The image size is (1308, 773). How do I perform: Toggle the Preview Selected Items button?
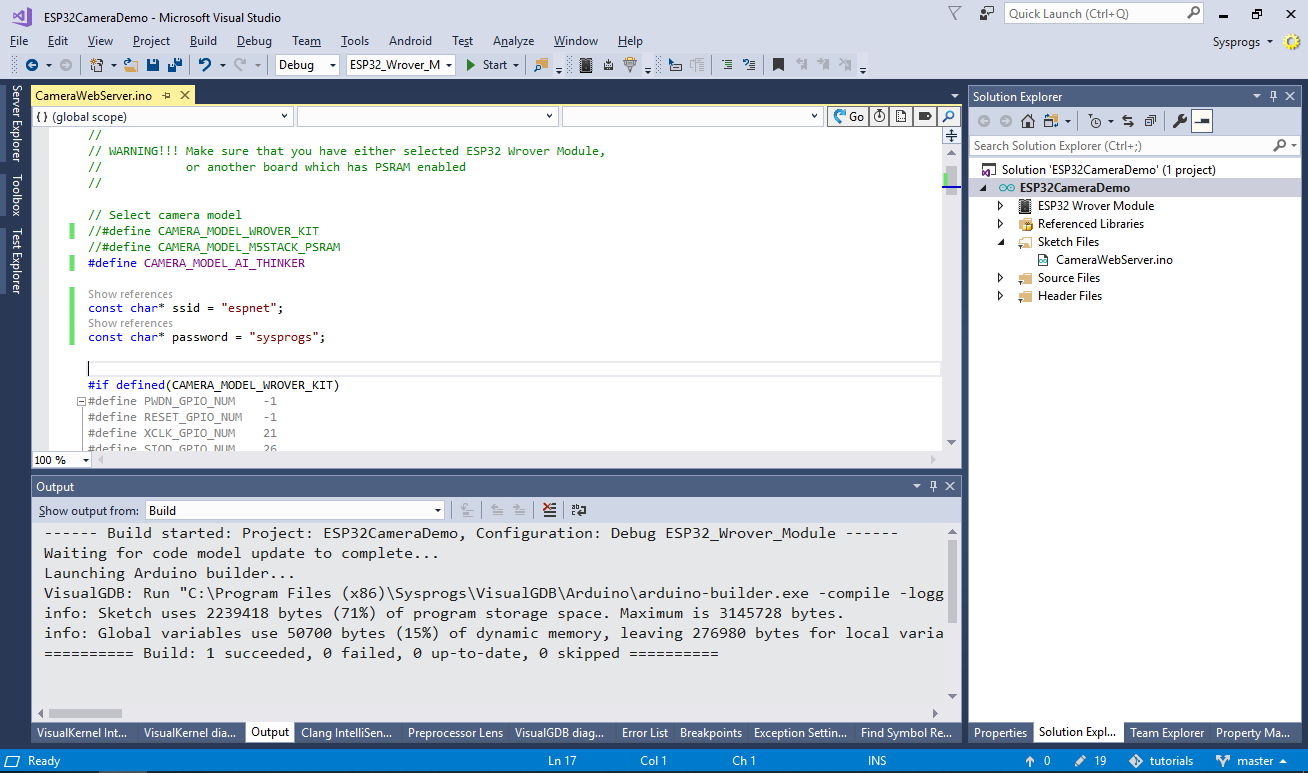(x=1201, y=121)
